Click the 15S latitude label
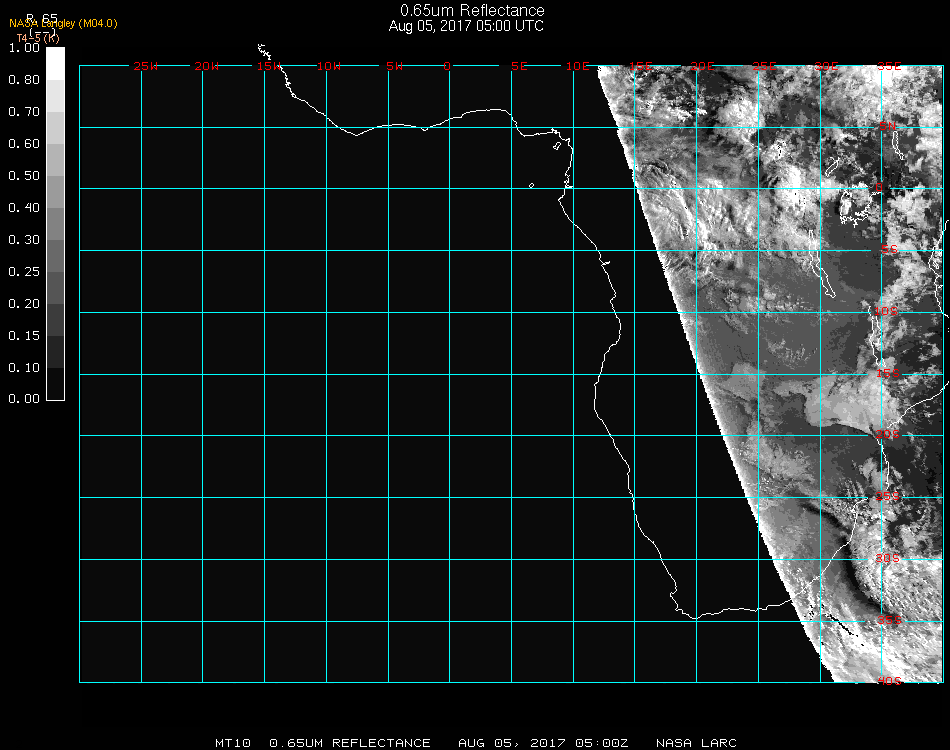The height and width of the screenshot is (750, 950). pos(888,374)
